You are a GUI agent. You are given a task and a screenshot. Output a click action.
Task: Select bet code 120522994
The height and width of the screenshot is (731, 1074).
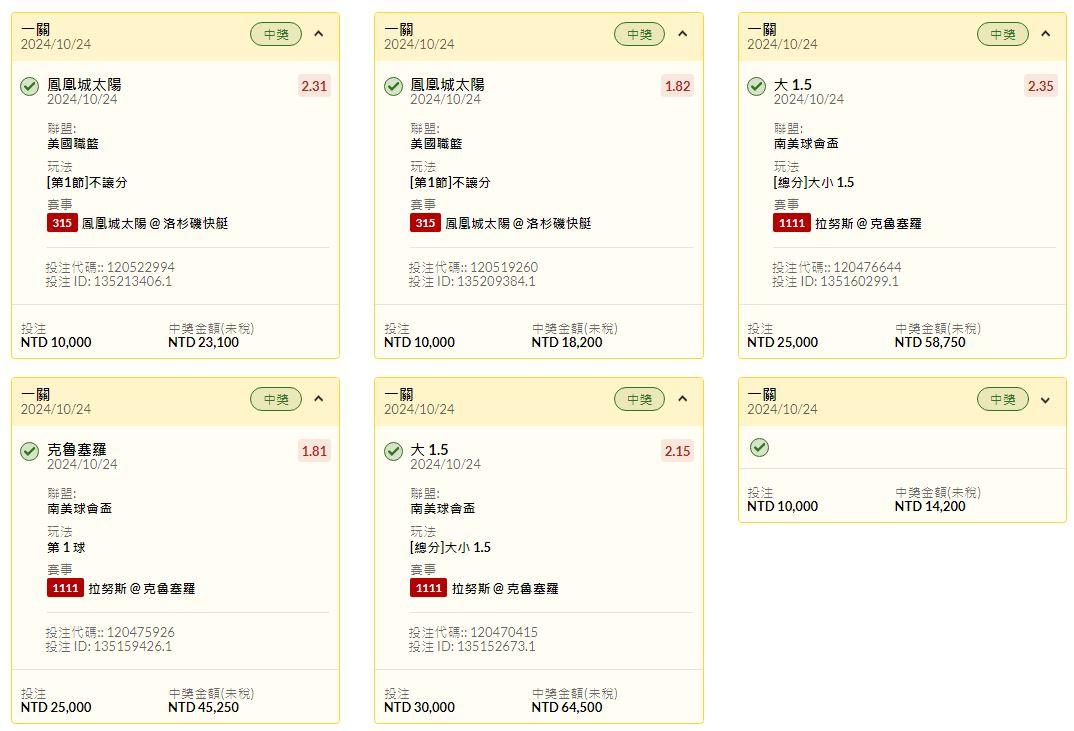(x=141, y=267)
